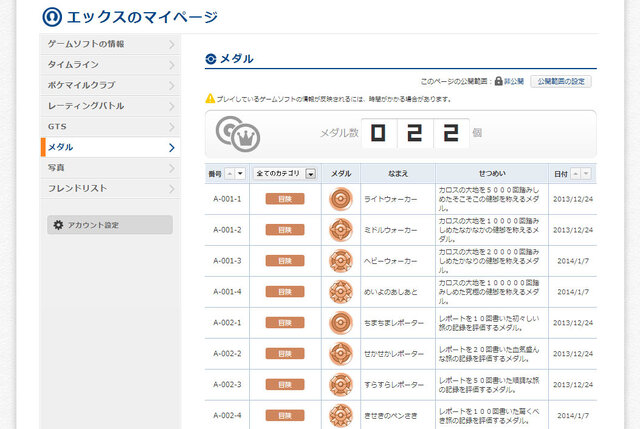Screen dimensions: 640x429
Task: Open フレンドリスト menu item
Action: 110,189
